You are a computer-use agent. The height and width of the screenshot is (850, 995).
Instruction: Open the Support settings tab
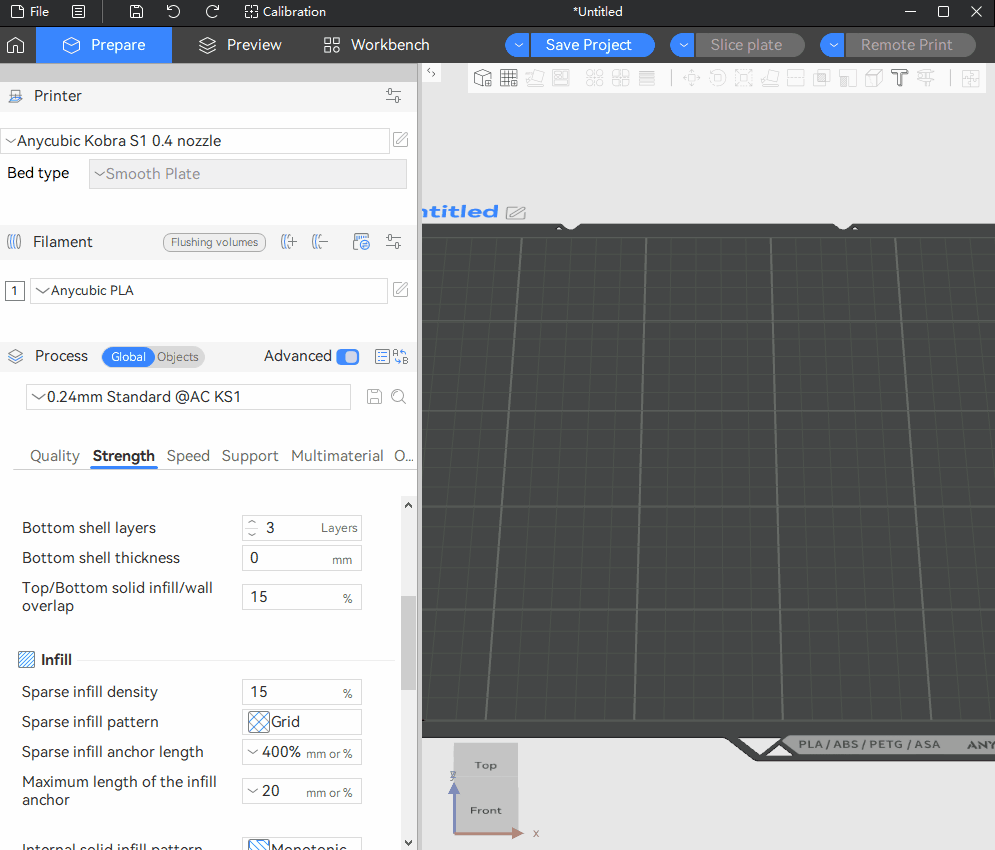click(250, 456)
